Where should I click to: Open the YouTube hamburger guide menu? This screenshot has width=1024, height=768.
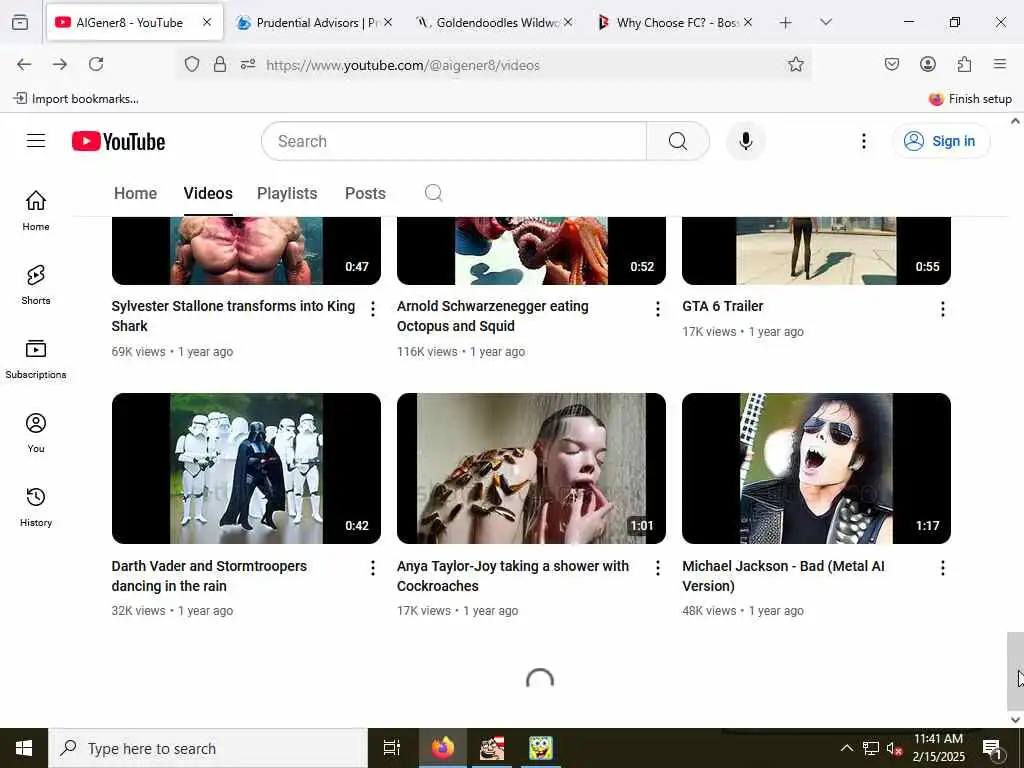tap(36, 141)
